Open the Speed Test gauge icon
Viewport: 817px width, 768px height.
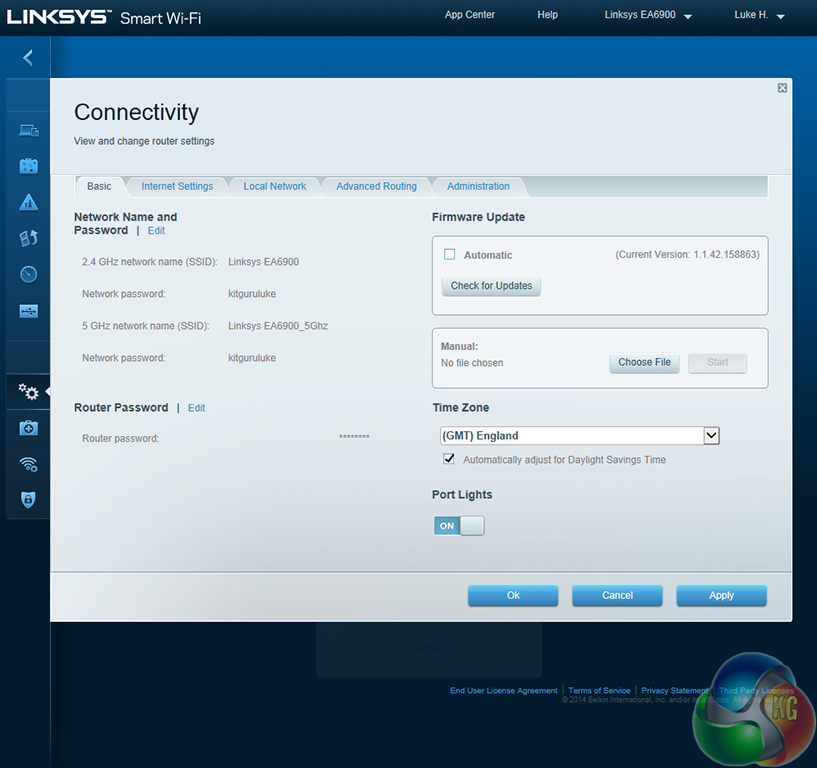[28, 274]
